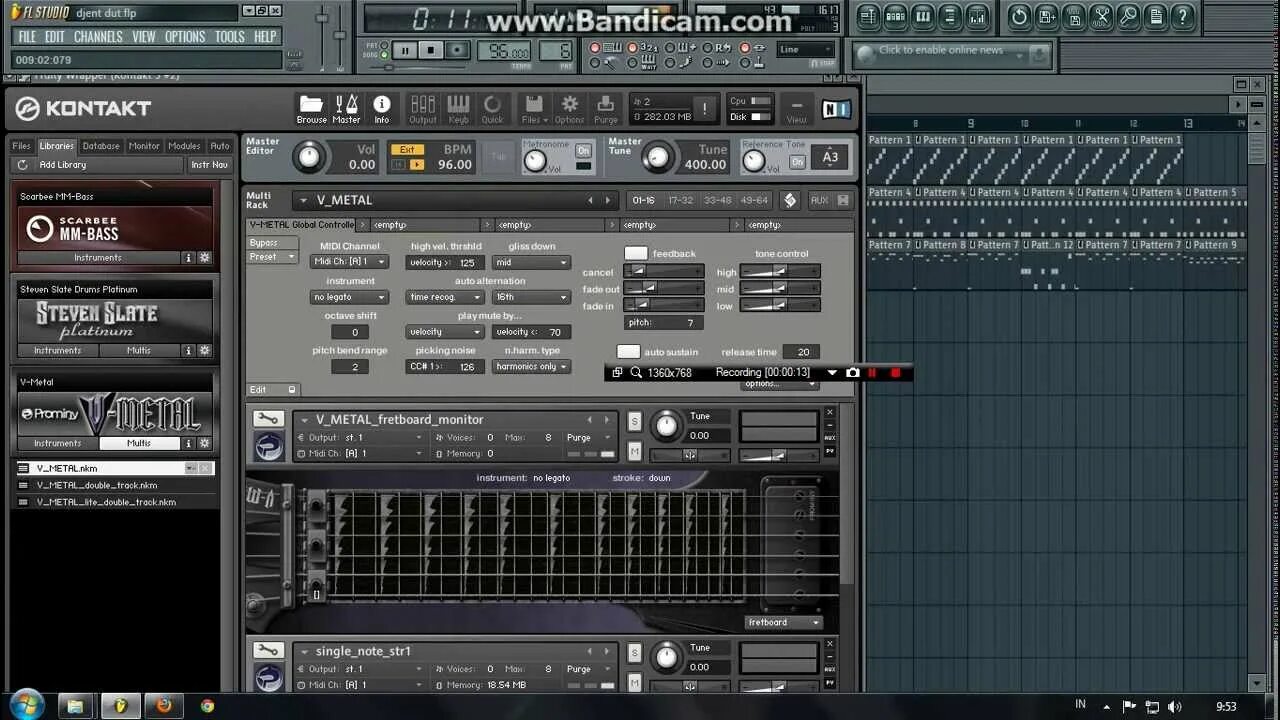Viewport: 1280px width, 720px height.
Task: Open auto alternation 'time recog.' dropdown
Action: click(x=445, y=297)
